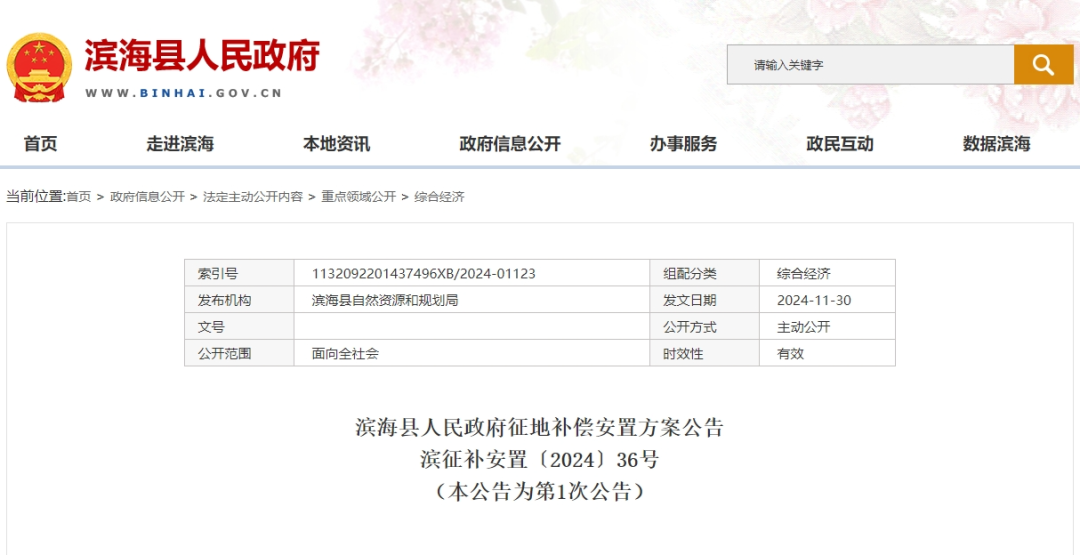The width and height of the screenshot is (1080, 555).
Task: Click the 组配分类 label cell
Action: [x=705, y=273]
